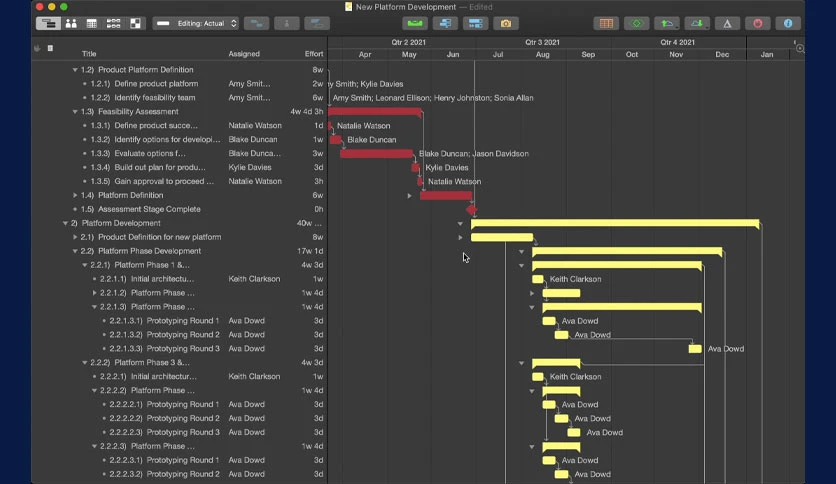Click the Effort column header

pos(314,54)
